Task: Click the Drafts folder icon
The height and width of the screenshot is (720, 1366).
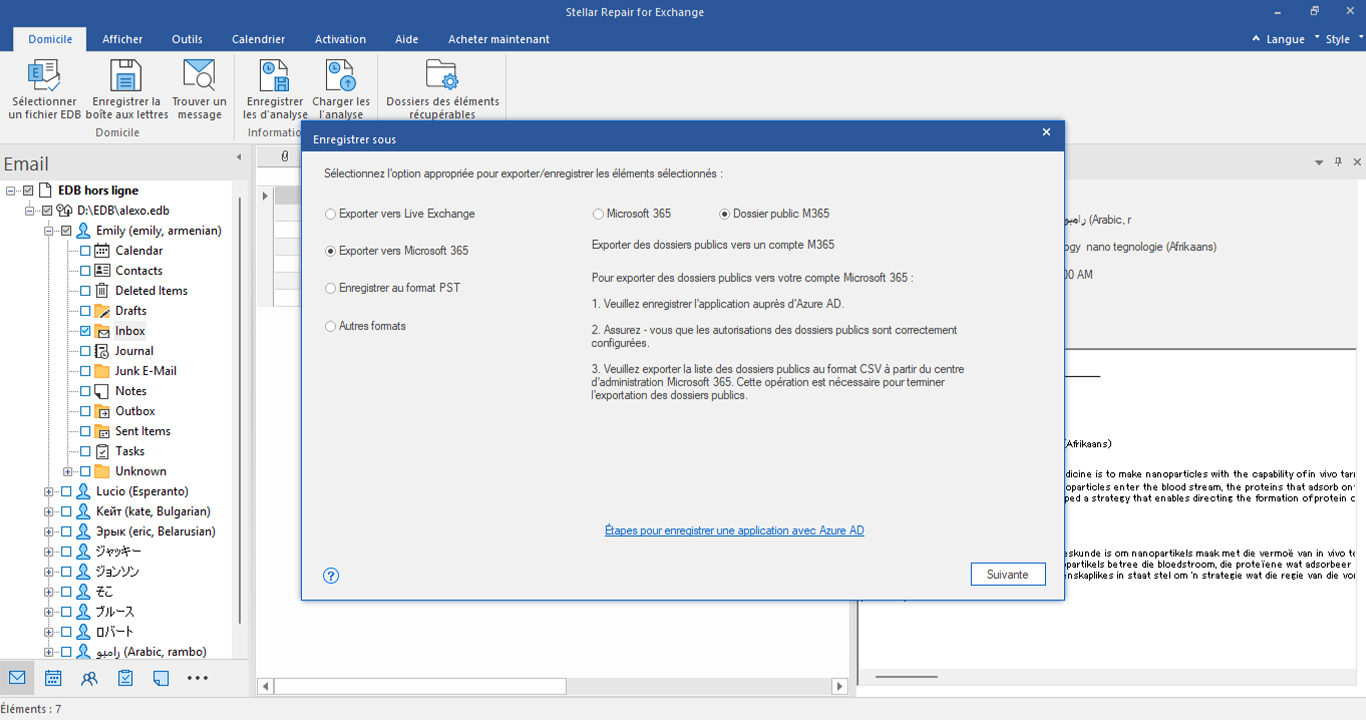Action: (x=102, y=310)
